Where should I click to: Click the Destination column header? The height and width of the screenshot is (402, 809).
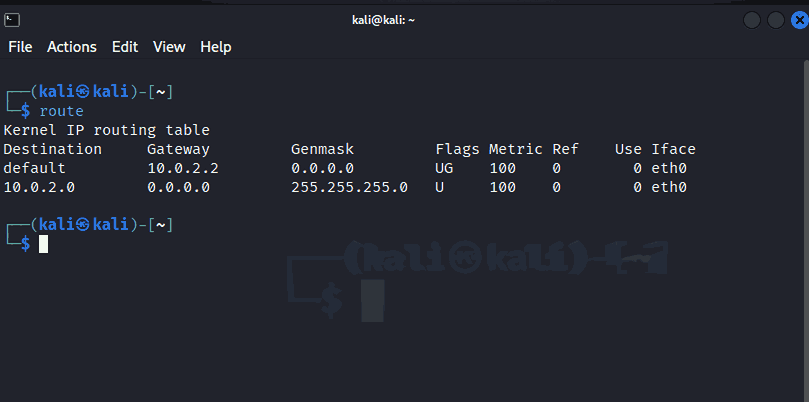click(53, 149)
